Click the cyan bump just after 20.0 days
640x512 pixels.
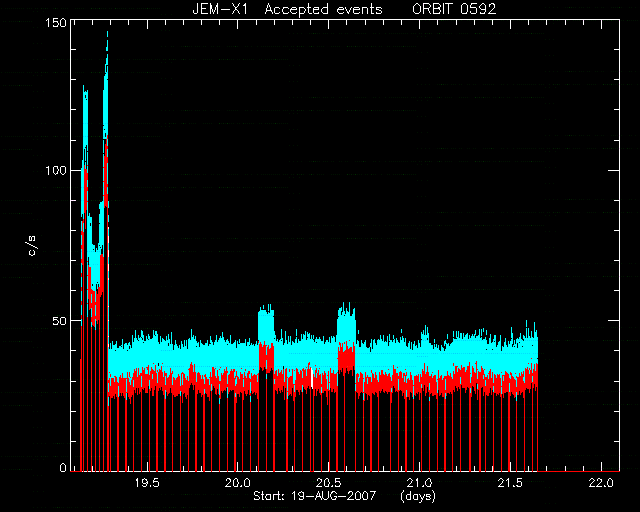coord(266,323)
